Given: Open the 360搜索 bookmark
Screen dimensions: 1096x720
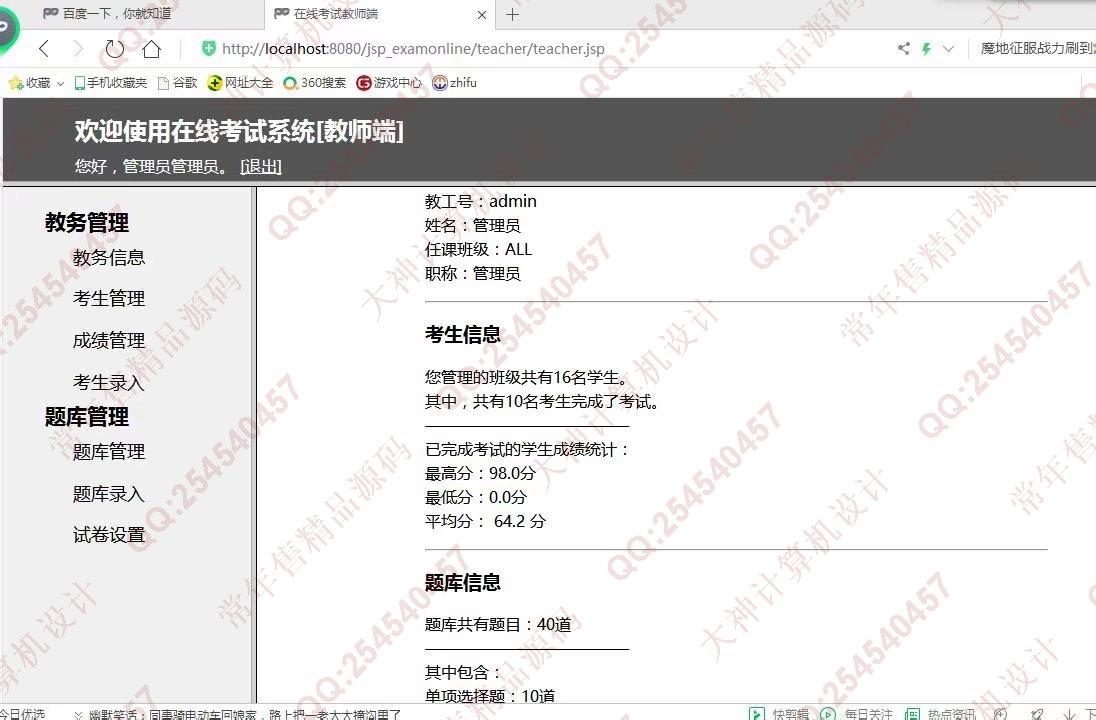Looking at the screenshot, I should (315, 82).
